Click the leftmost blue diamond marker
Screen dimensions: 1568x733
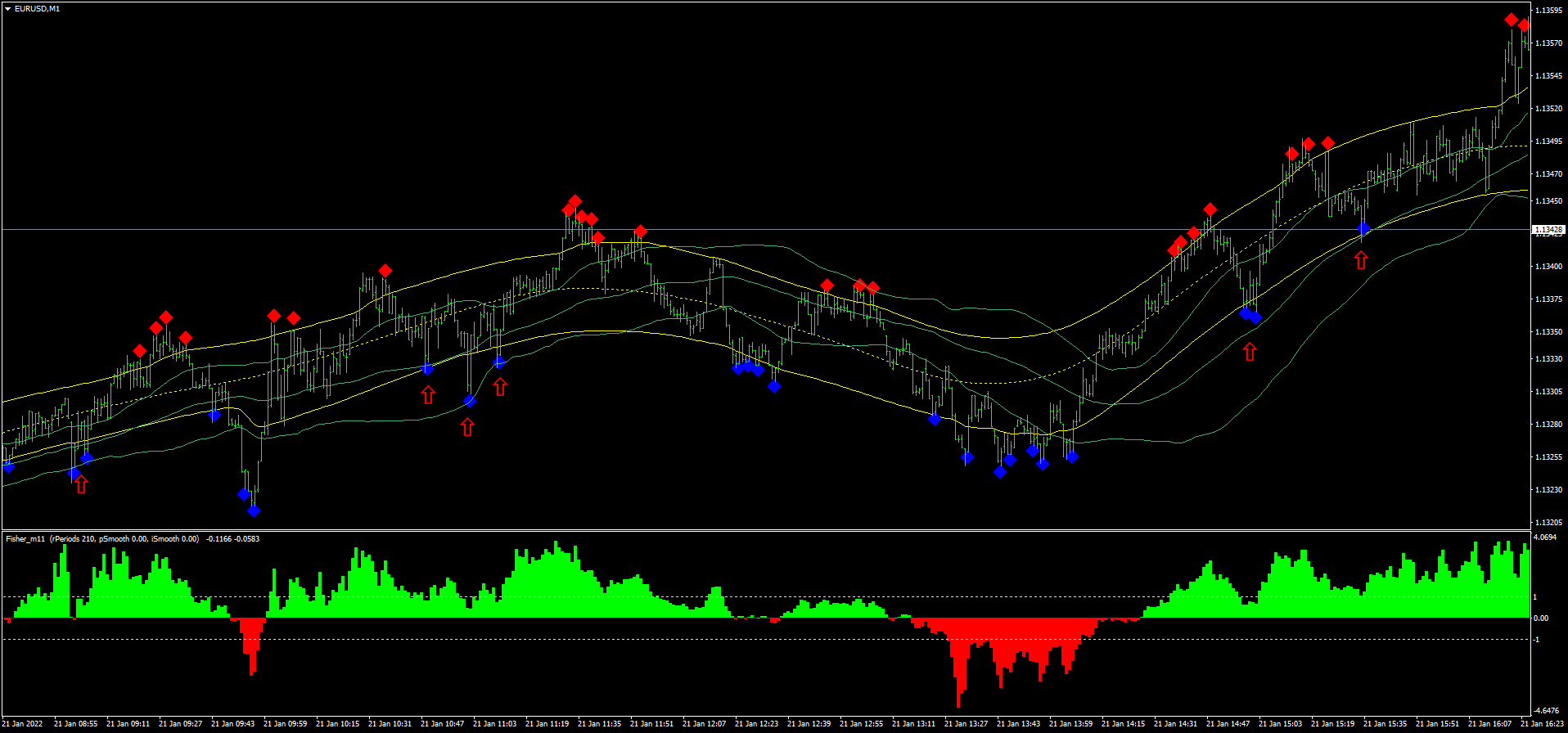pyautogui.click(x=8, y=467)
